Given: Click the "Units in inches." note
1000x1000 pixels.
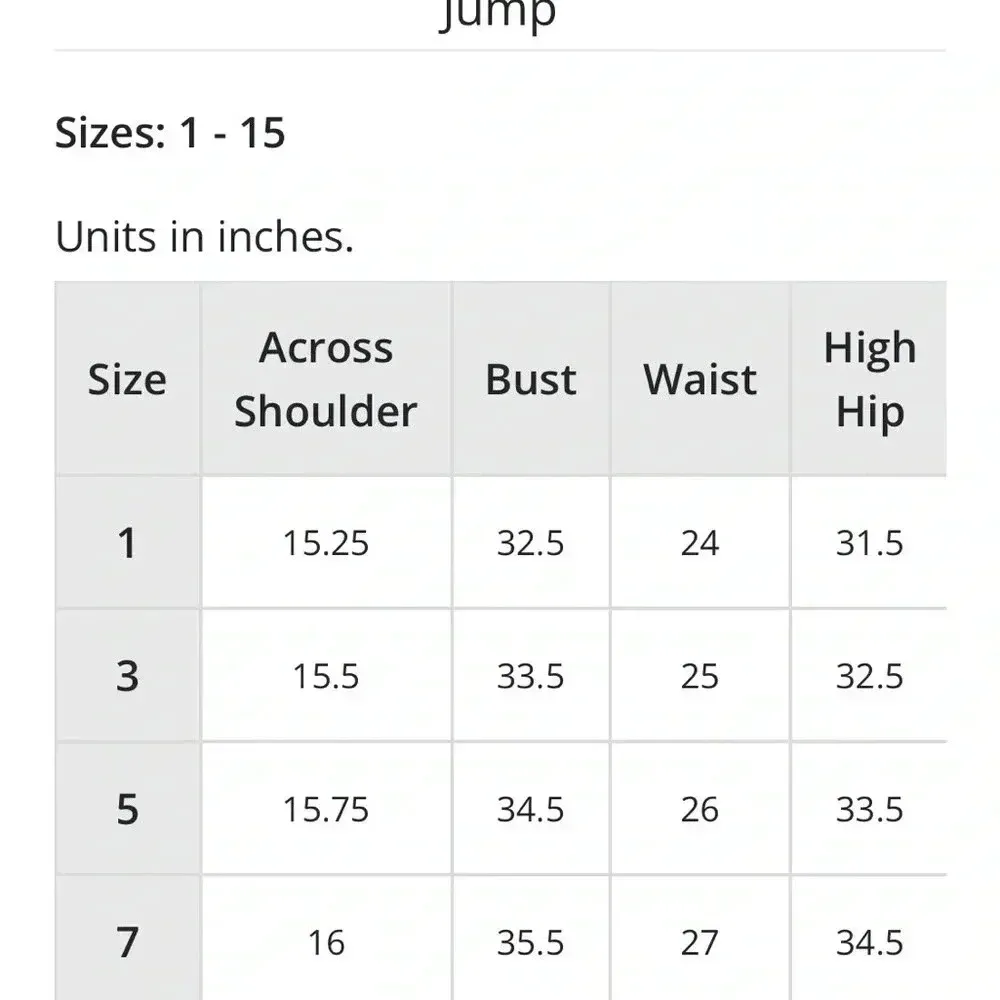Looking at the screenshot, I should (x=204, y=237).
